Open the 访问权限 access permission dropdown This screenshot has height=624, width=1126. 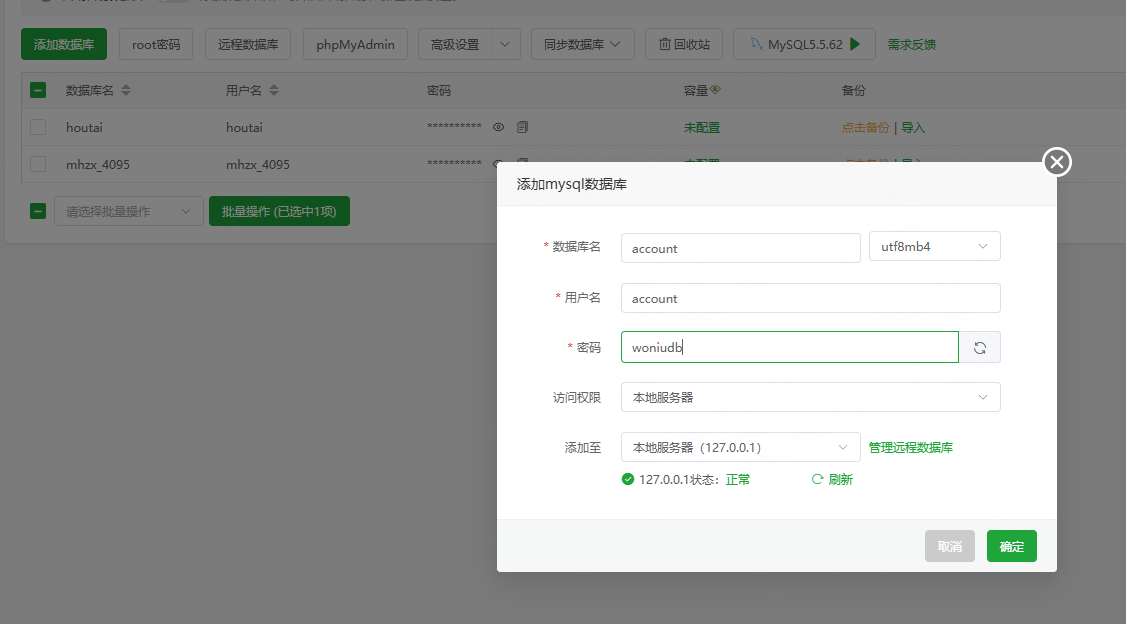pos(810,397)
